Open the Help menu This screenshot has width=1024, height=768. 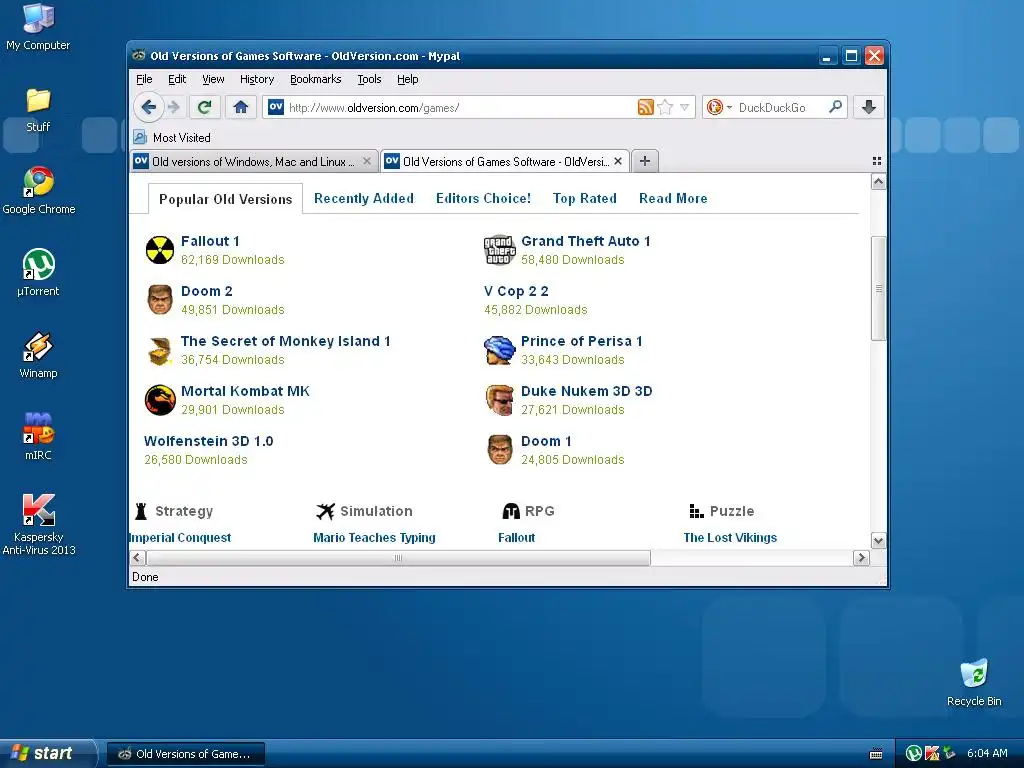(408, 79)
